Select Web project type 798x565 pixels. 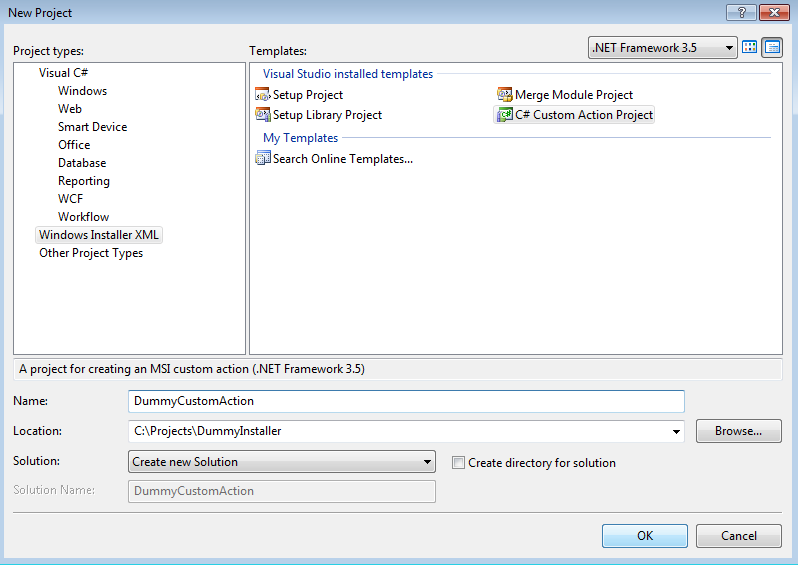70,109
